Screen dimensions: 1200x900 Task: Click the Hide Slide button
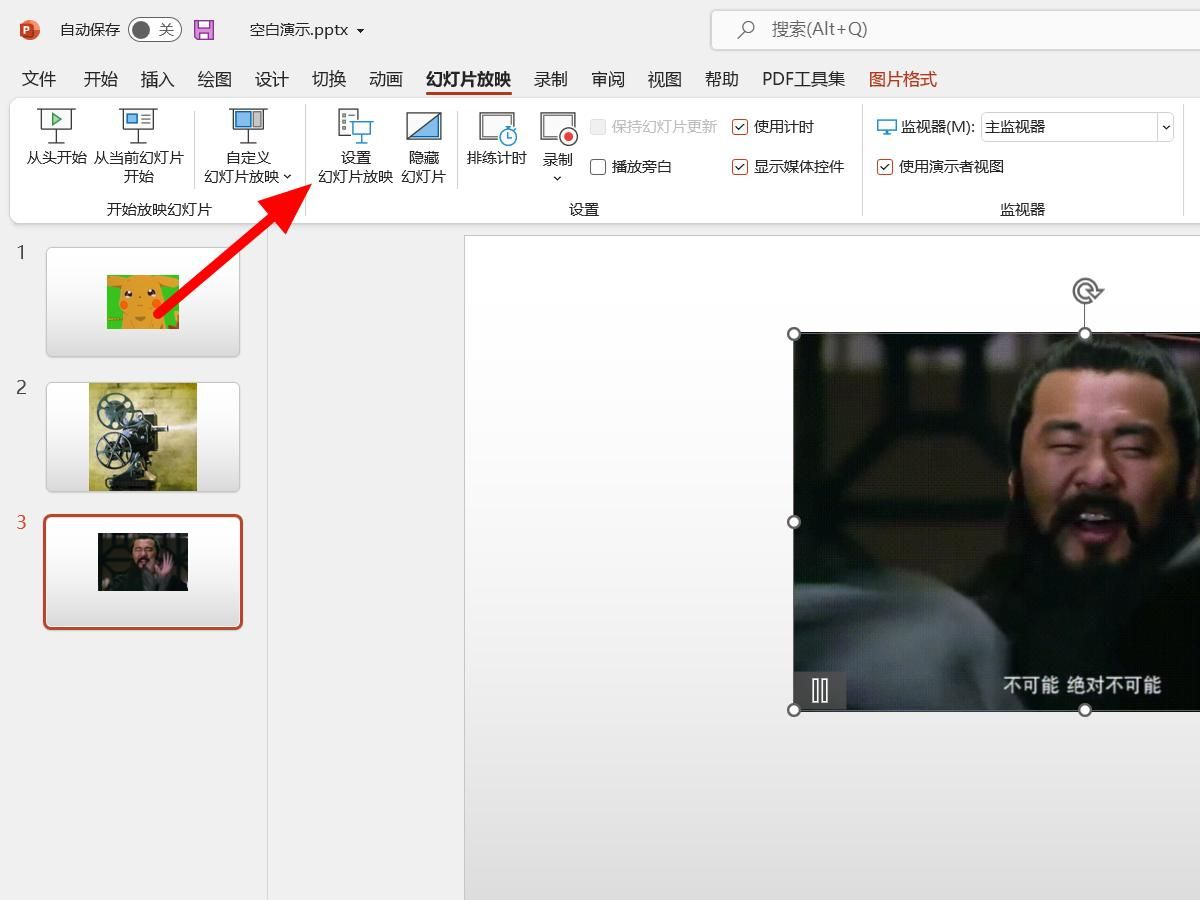pos(423,147)
